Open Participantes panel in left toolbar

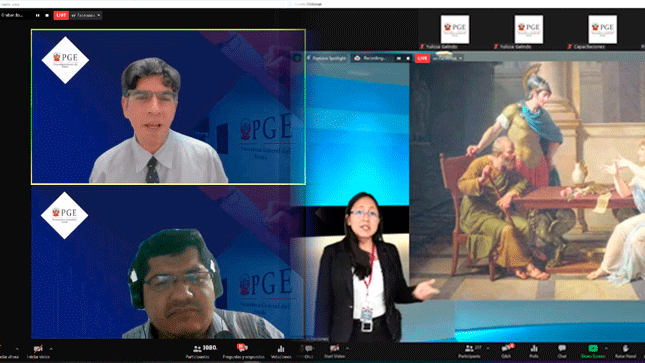[198, 351]
